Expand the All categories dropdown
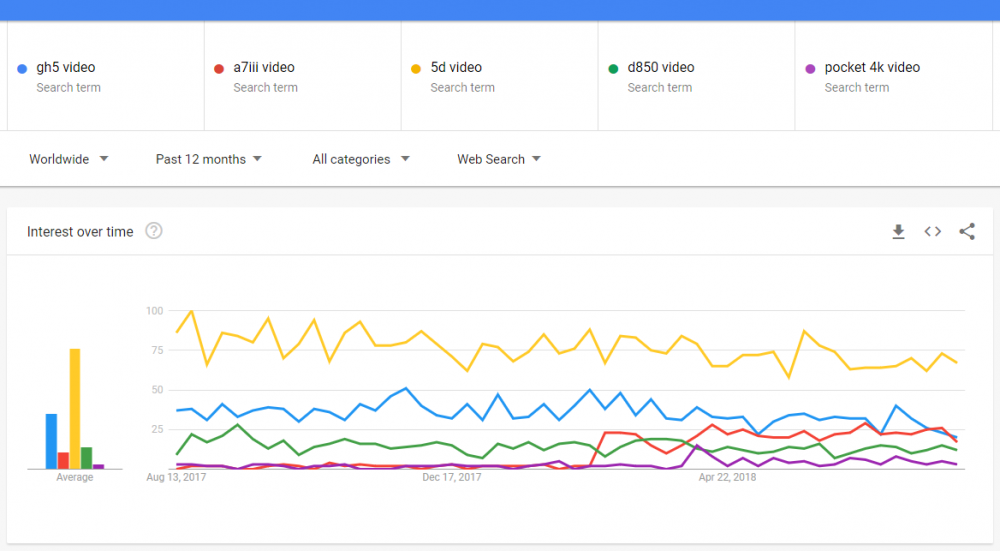 click(361, 159)
